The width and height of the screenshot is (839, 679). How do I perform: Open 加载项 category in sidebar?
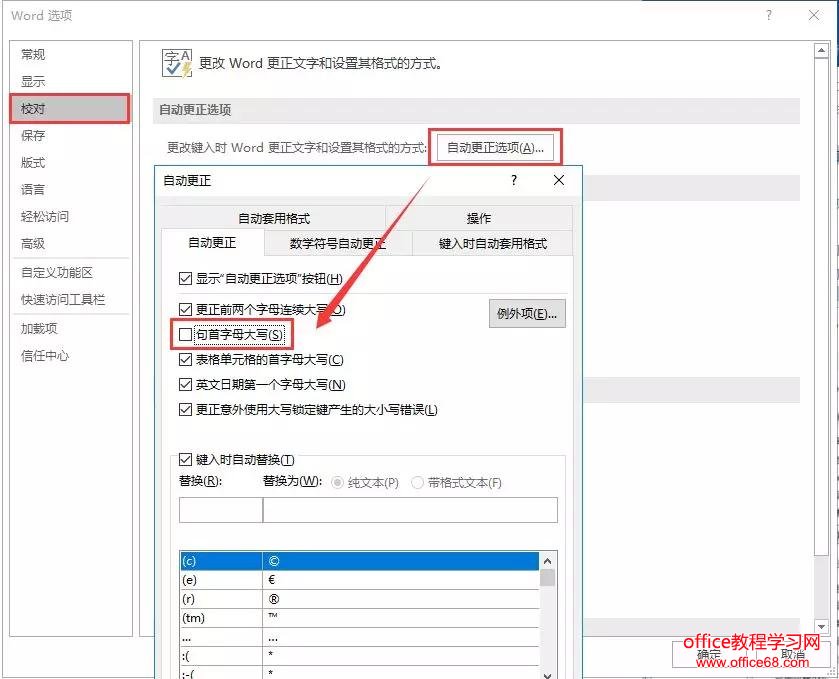tap(39, 328)
